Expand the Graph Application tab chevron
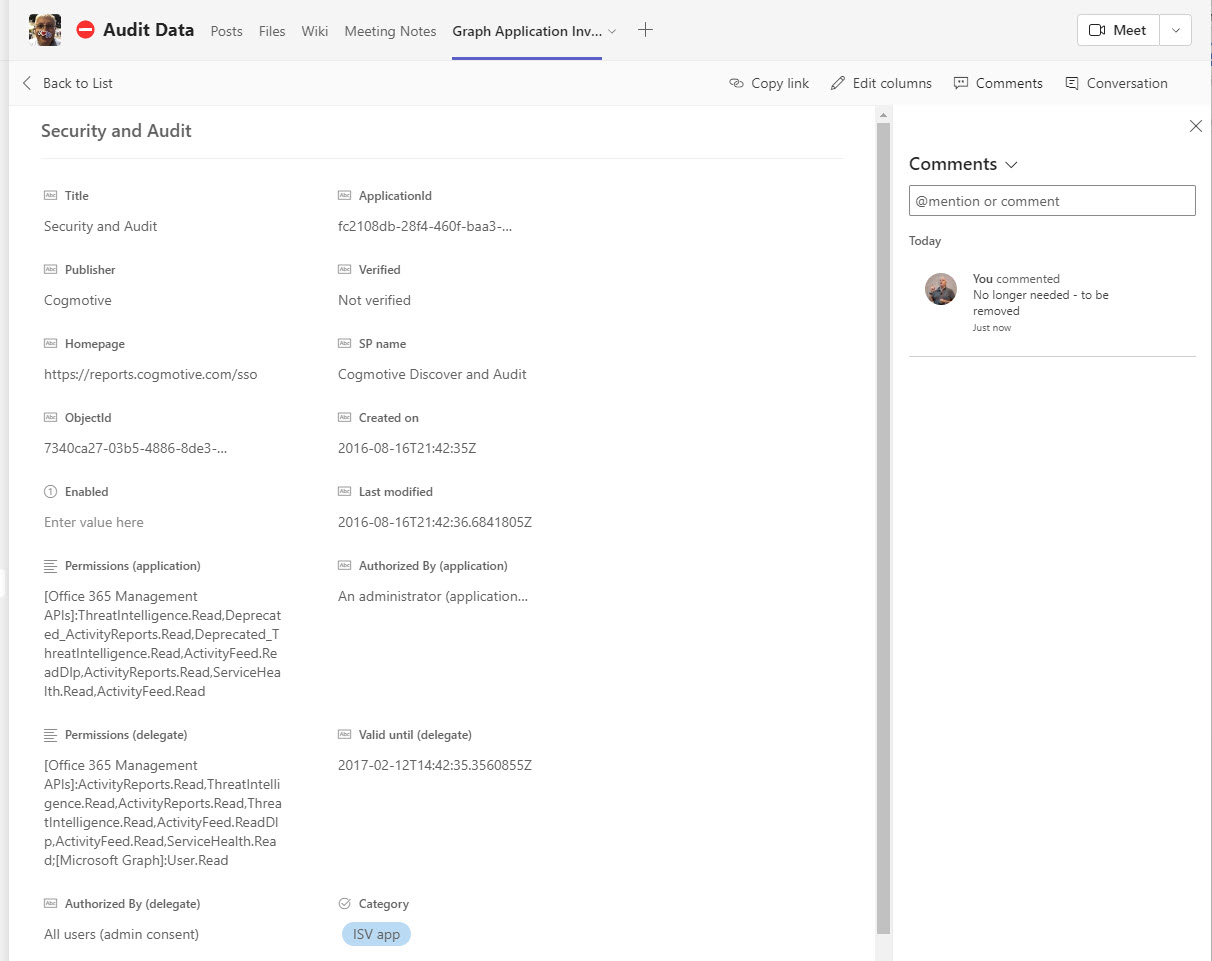 (612, 31)
